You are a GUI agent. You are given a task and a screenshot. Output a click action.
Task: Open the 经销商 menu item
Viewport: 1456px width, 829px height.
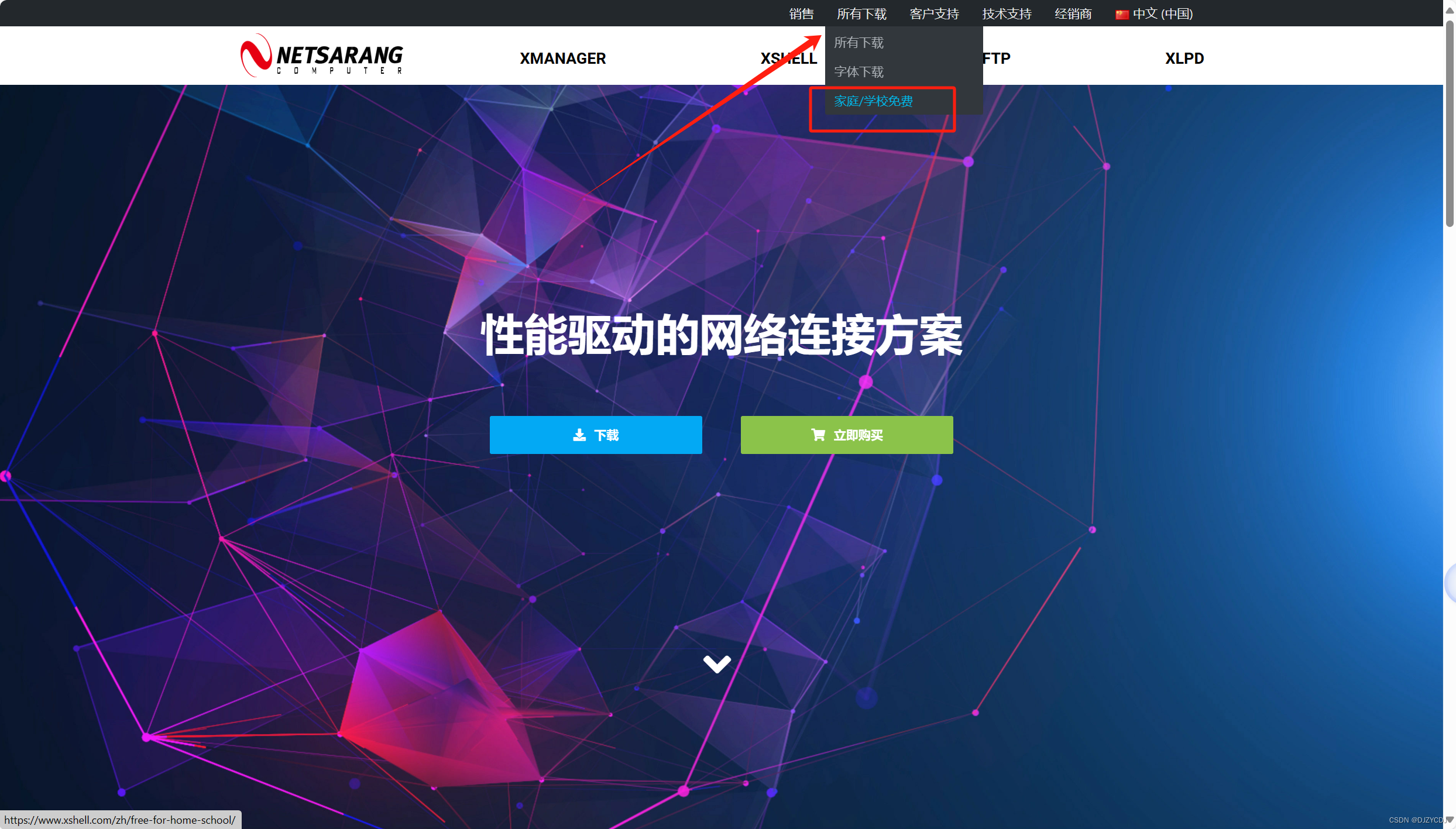tap(1073, 14)
